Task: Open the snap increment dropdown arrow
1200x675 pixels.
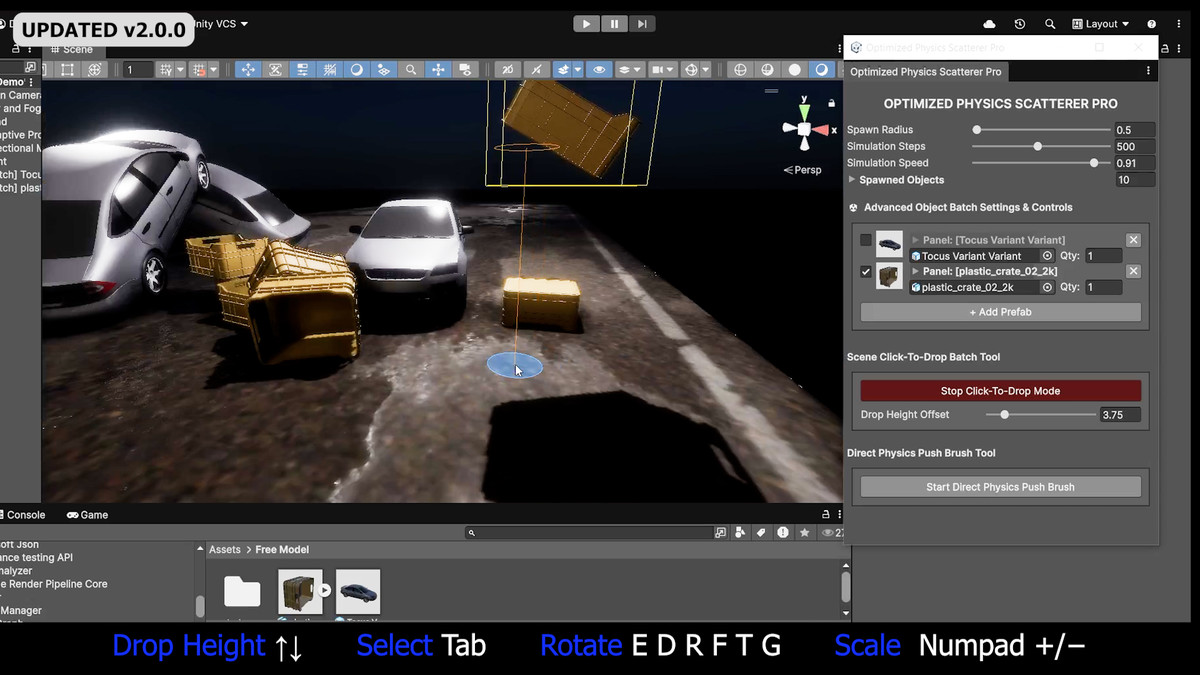Action: pos(214,70)
